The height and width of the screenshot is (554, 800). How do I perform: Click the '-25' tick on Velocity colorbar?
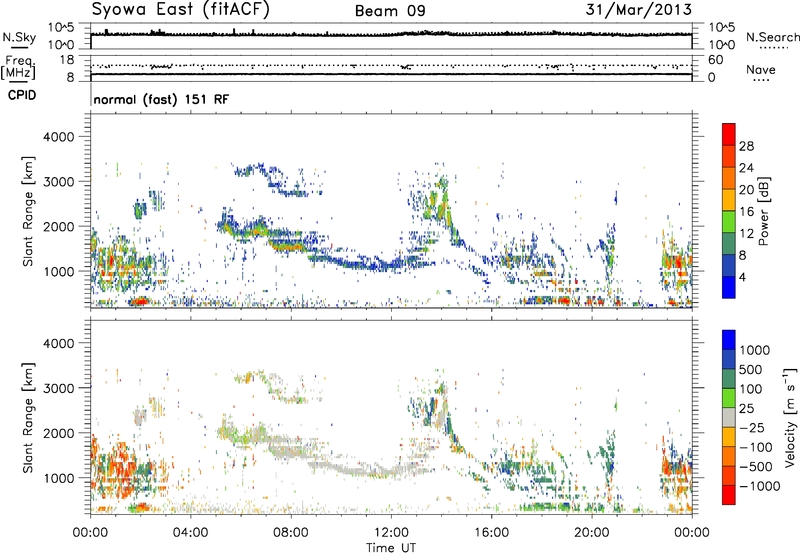(751, 428)
